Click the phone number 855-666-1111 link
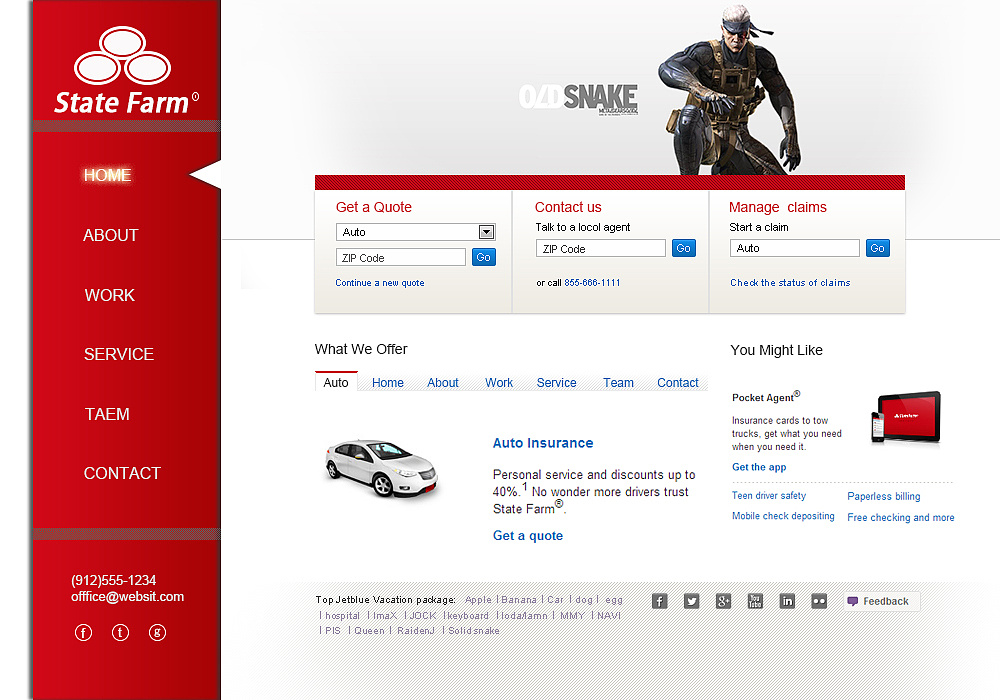The width and height of the screenshot is (1000, 700). tap(592, 282)
